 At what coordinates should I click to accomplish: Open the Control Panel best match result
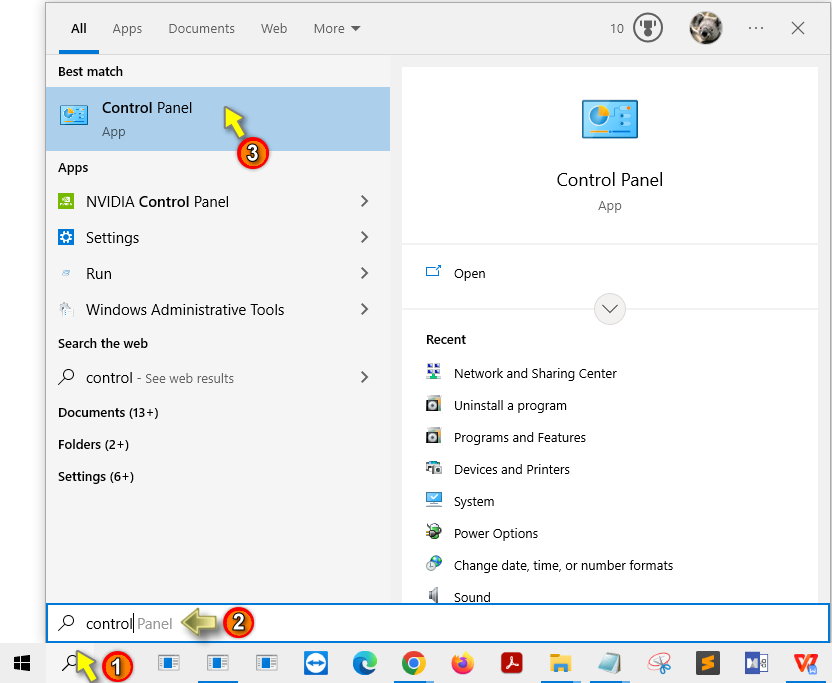pyautogui.click(x=218, y=119)
